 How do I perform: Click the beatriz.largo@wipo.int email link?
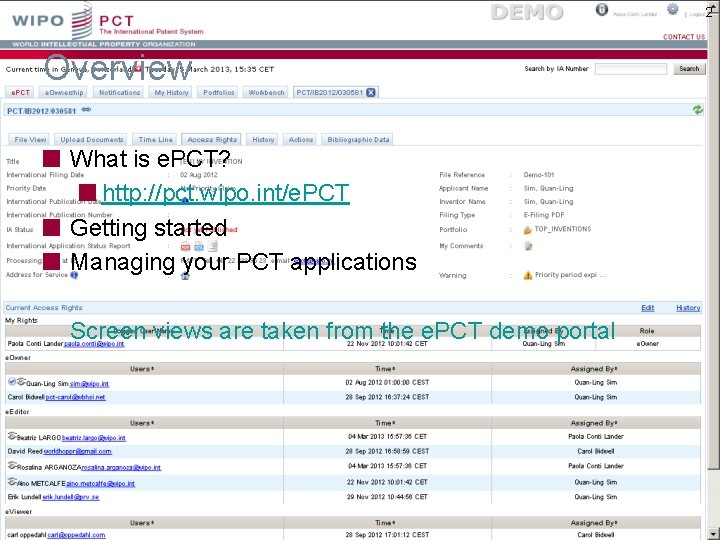[x=94, y=438]
